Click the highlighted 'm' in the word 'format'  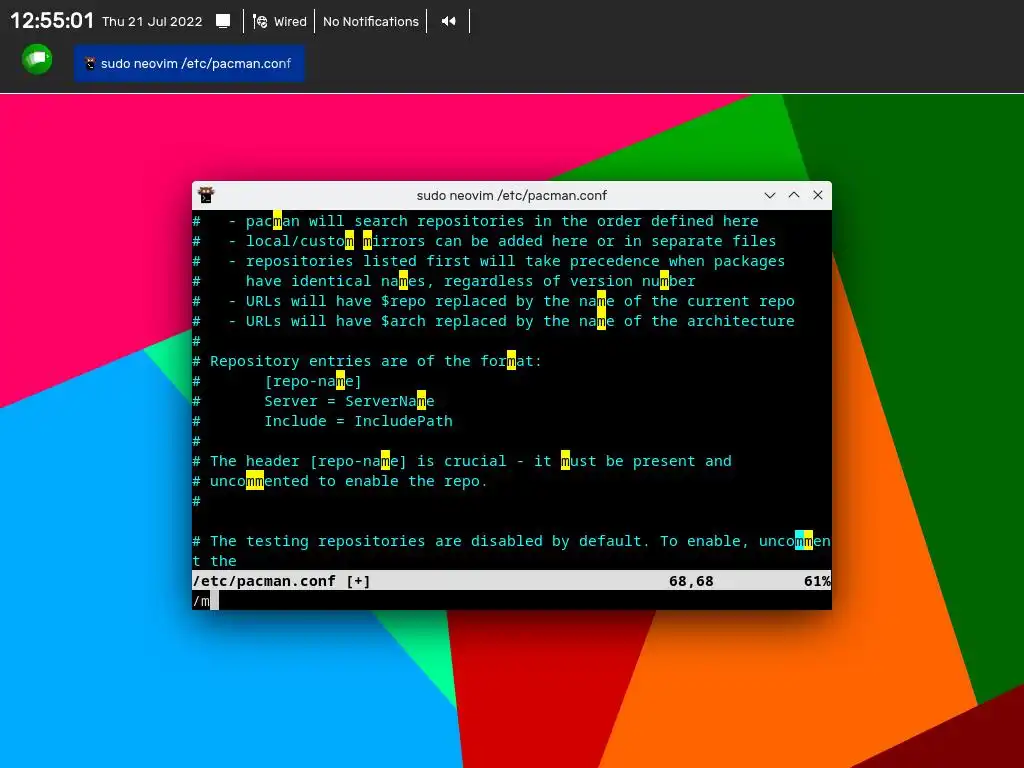click(511, 361)
